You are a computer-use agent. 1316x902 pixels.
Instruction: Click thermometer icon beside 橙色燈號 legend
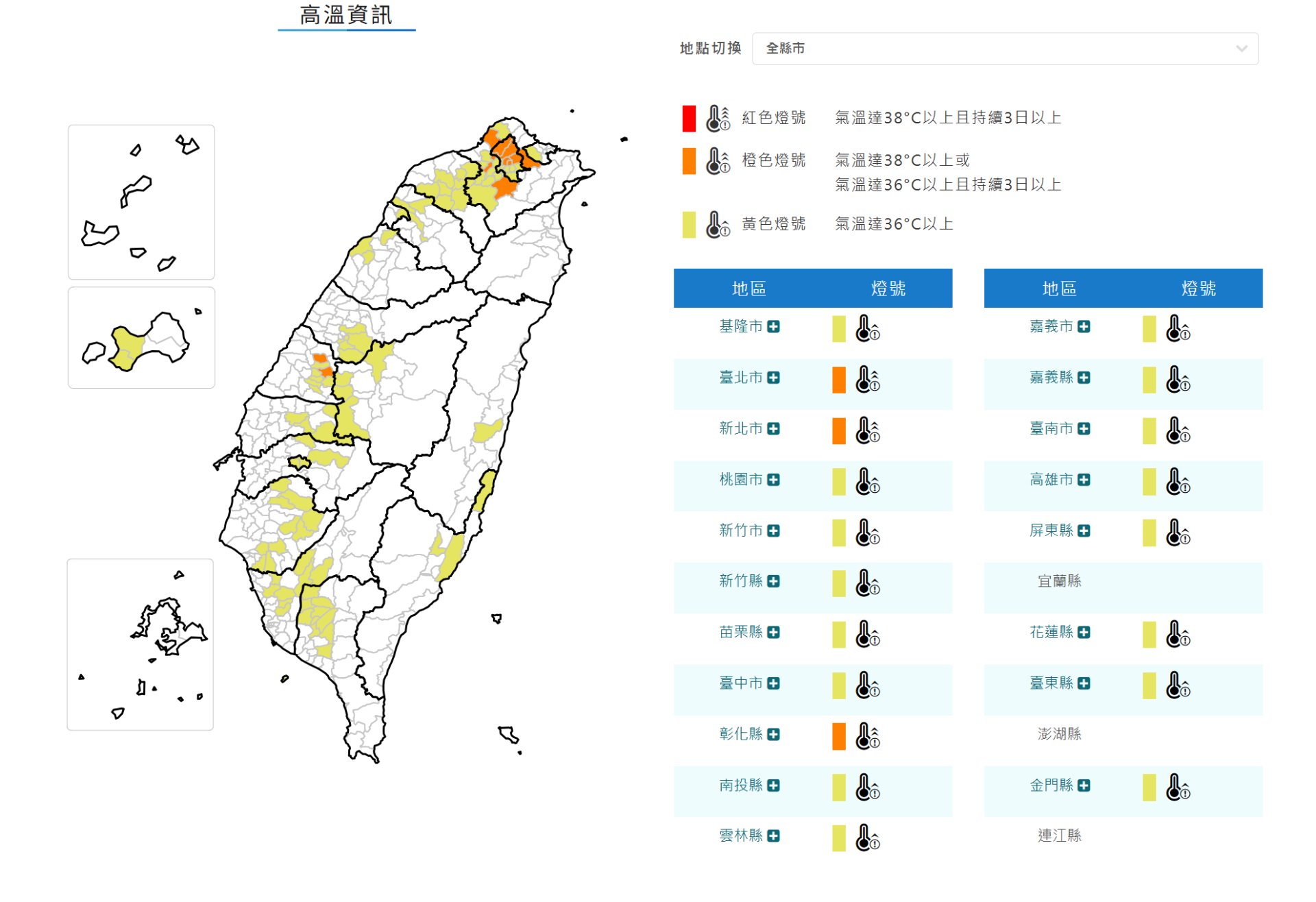click(718, 160)
